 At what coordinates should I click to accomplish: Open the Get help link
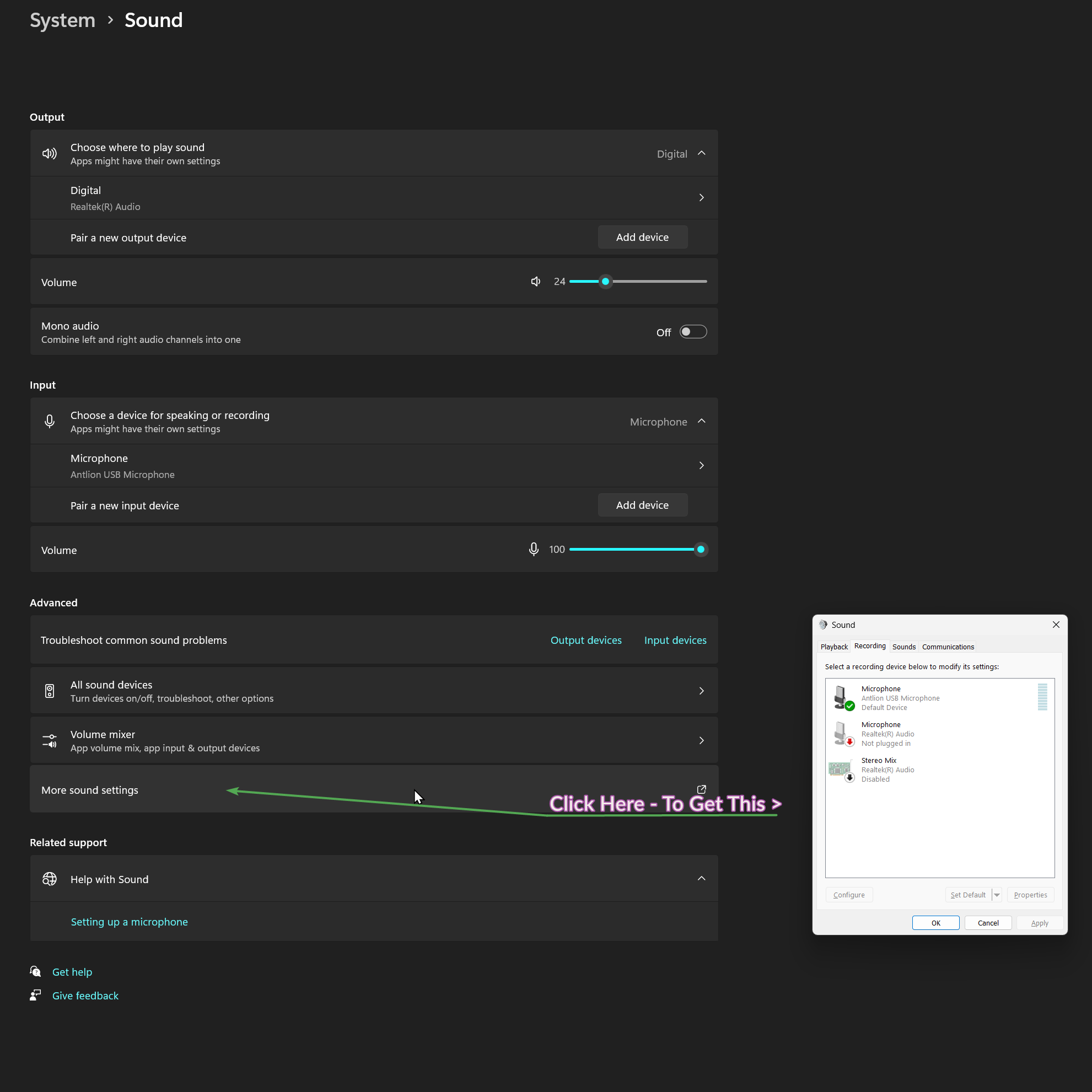pos(72,972)
